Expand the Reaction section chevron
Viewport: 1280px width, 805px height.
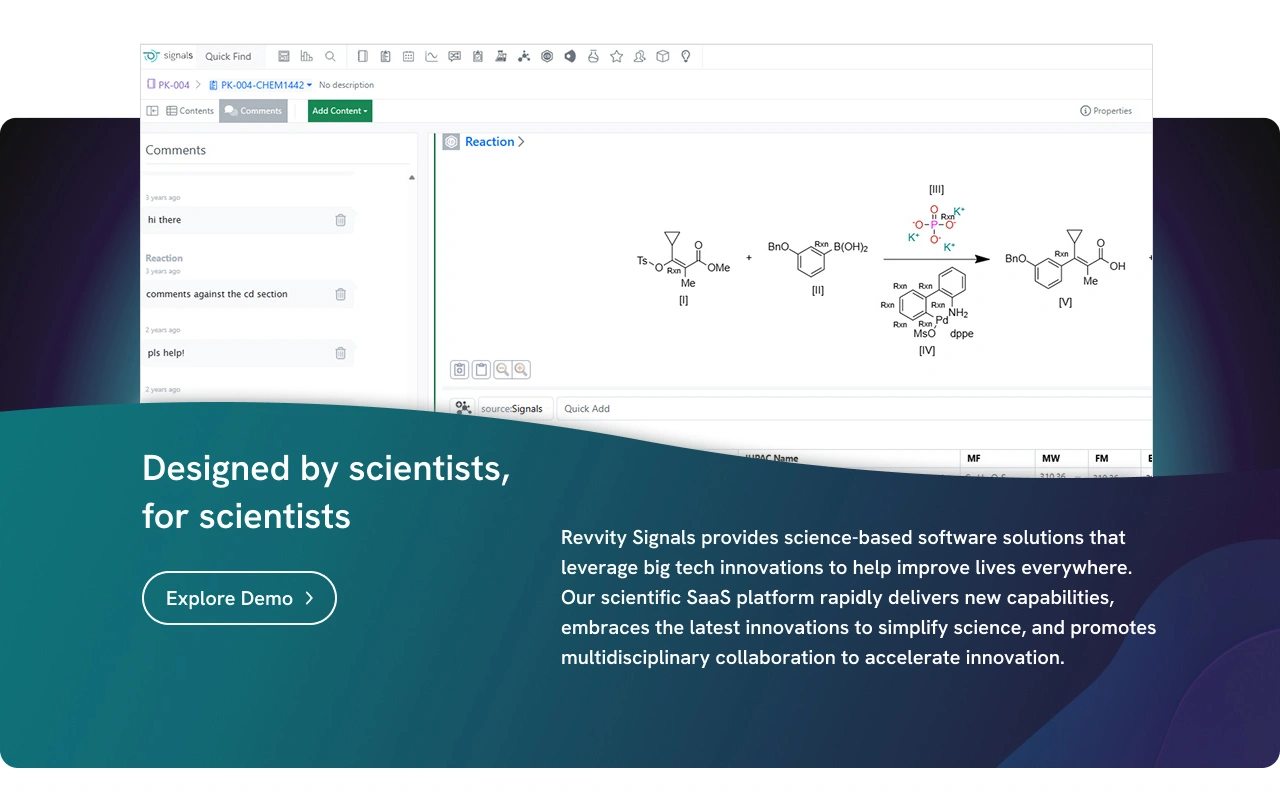(x=521, y=142)
